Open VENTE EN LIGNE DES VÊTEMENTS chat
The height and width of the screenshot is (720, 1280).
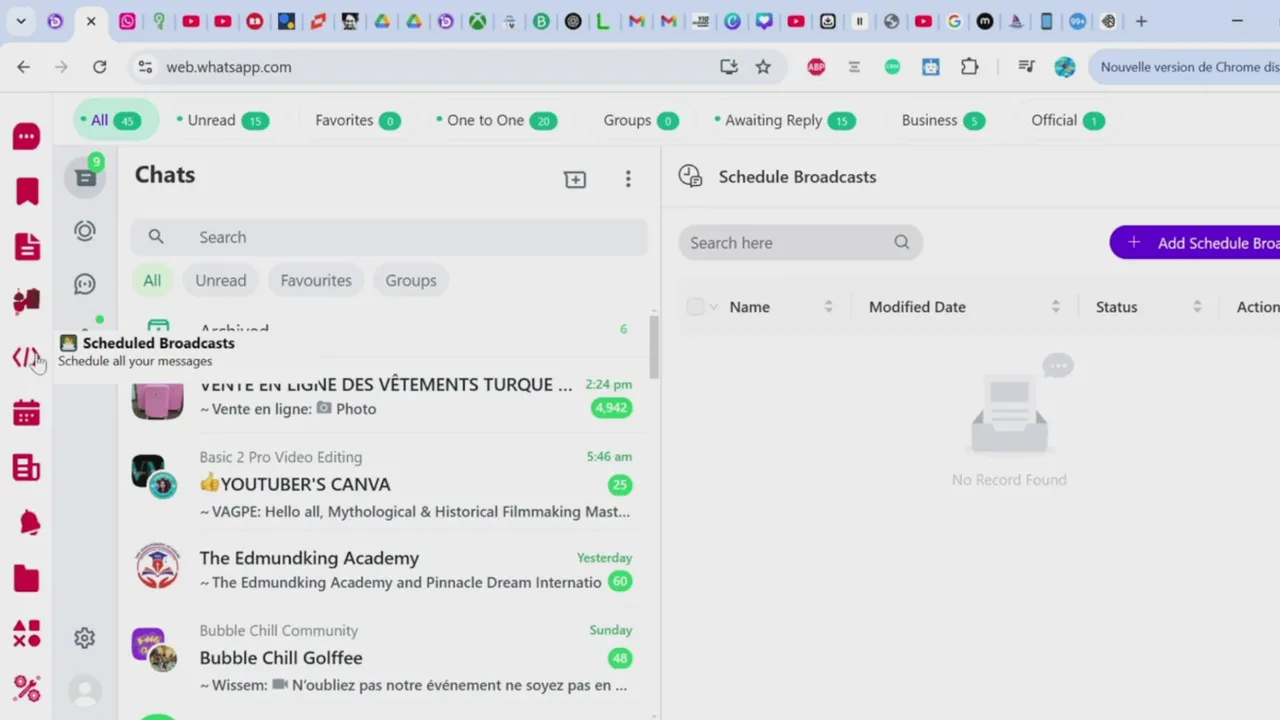(x=389, y=396)
